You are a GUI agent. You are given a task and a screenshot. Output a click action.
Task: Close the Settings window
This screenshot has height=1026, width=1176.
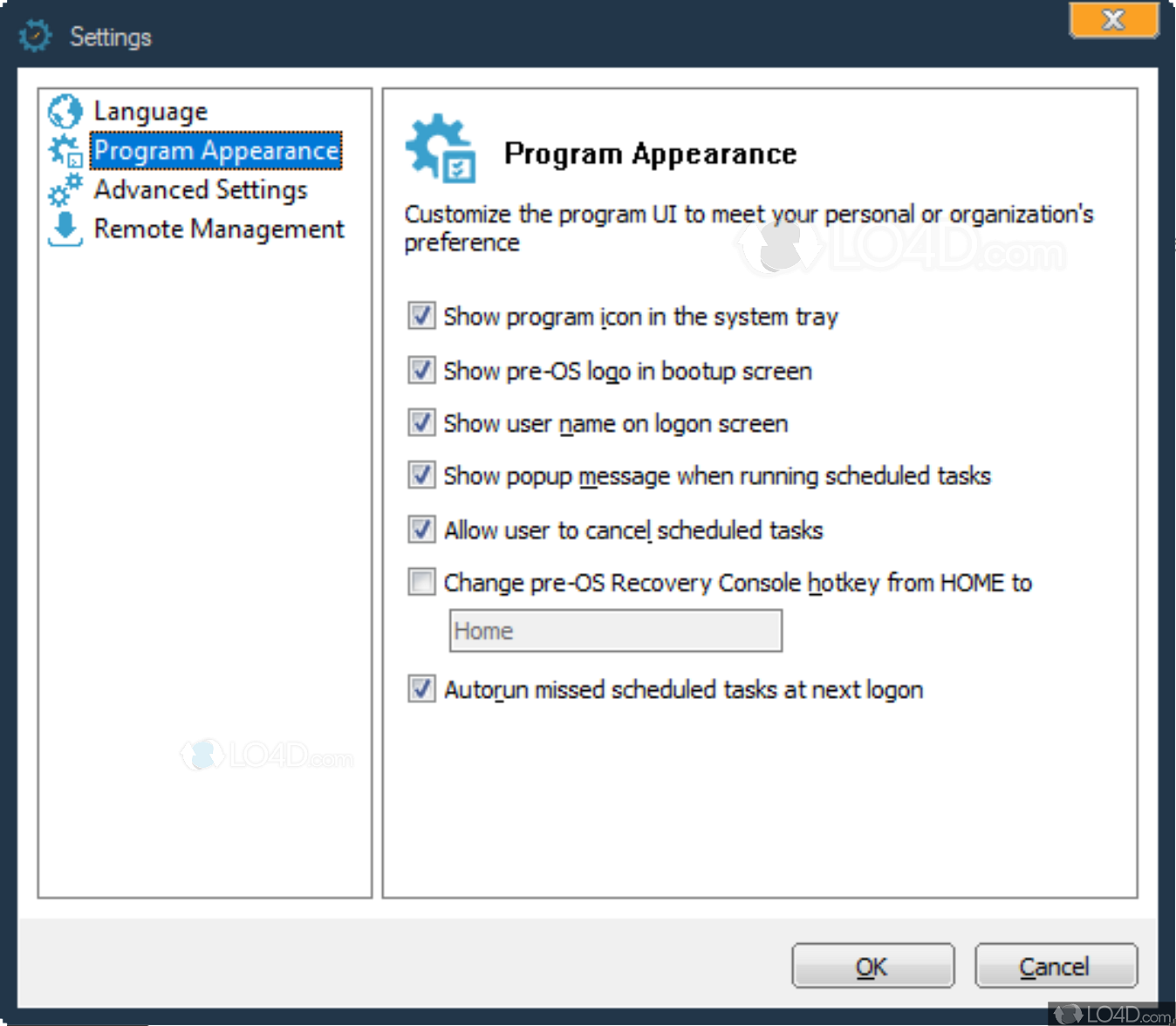coord(1113,20)
